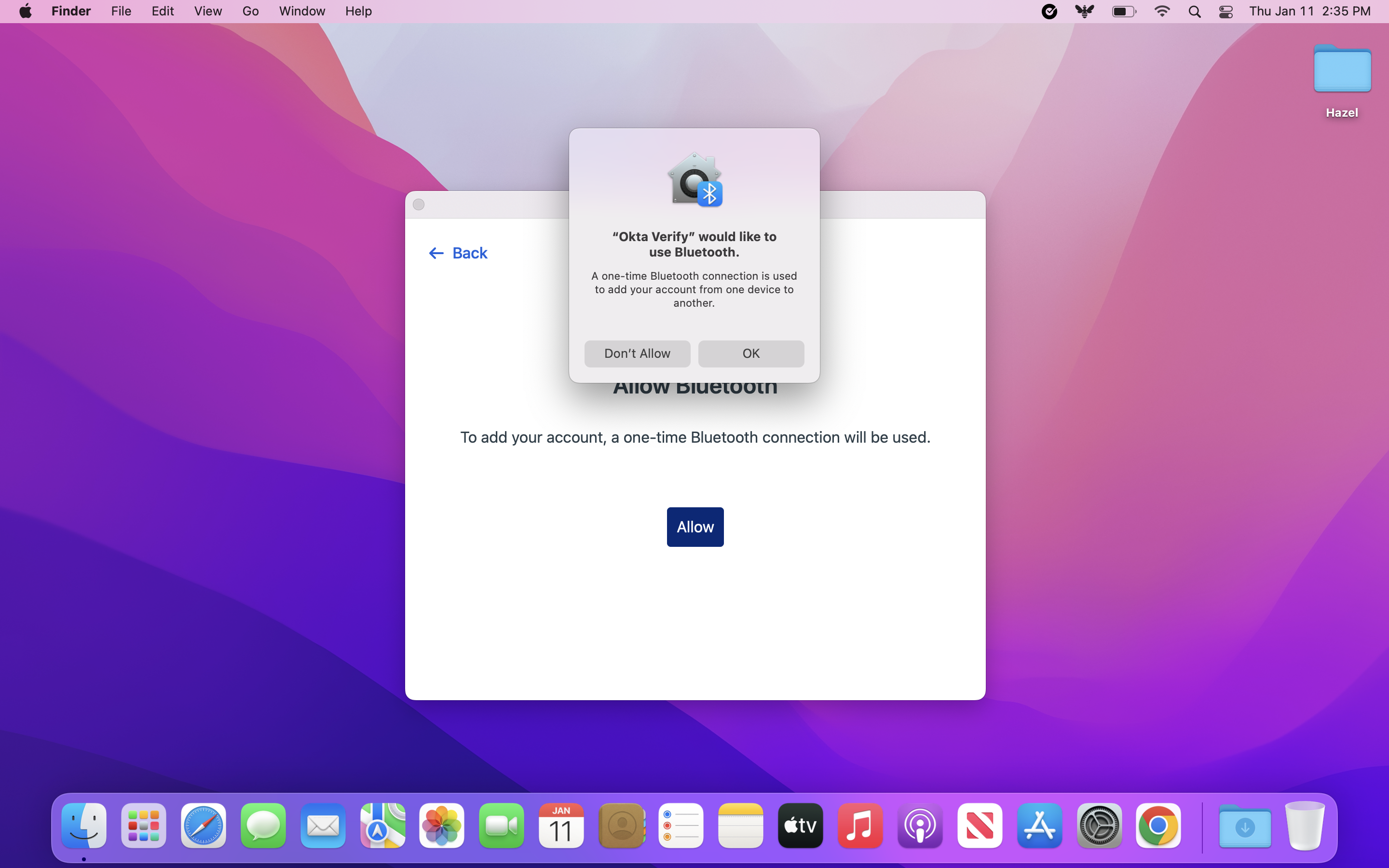This screenshot has width=1389, height=868.
Task: Click the Okta Verify checkmark menu bar icon
Action: 1049,12
